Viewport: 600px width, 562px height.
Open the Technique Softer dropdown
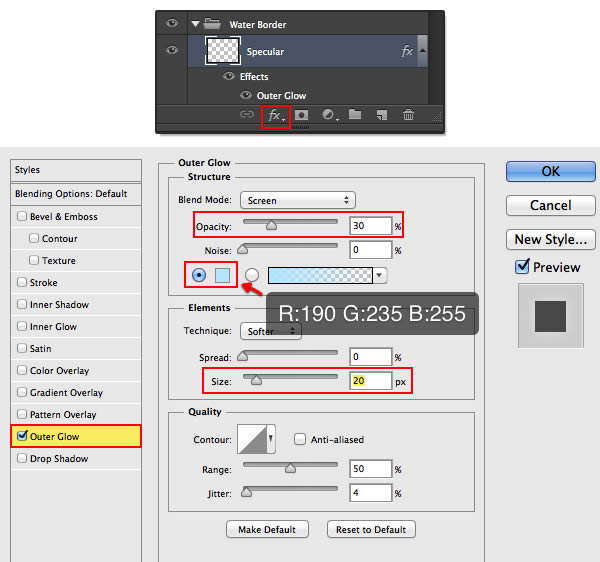click(271, 331)
